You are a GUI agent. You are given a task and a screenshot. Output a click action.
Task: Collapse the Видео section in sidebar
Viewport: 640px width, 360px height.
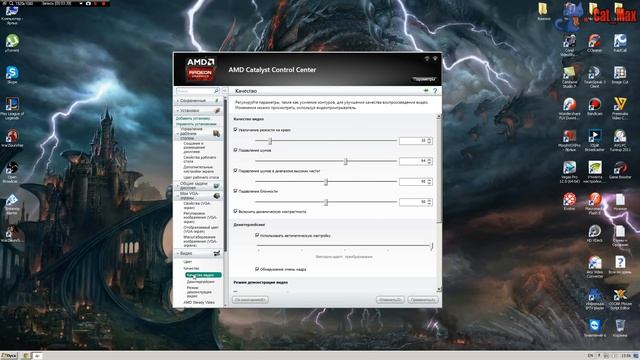(x=178, y=253)
